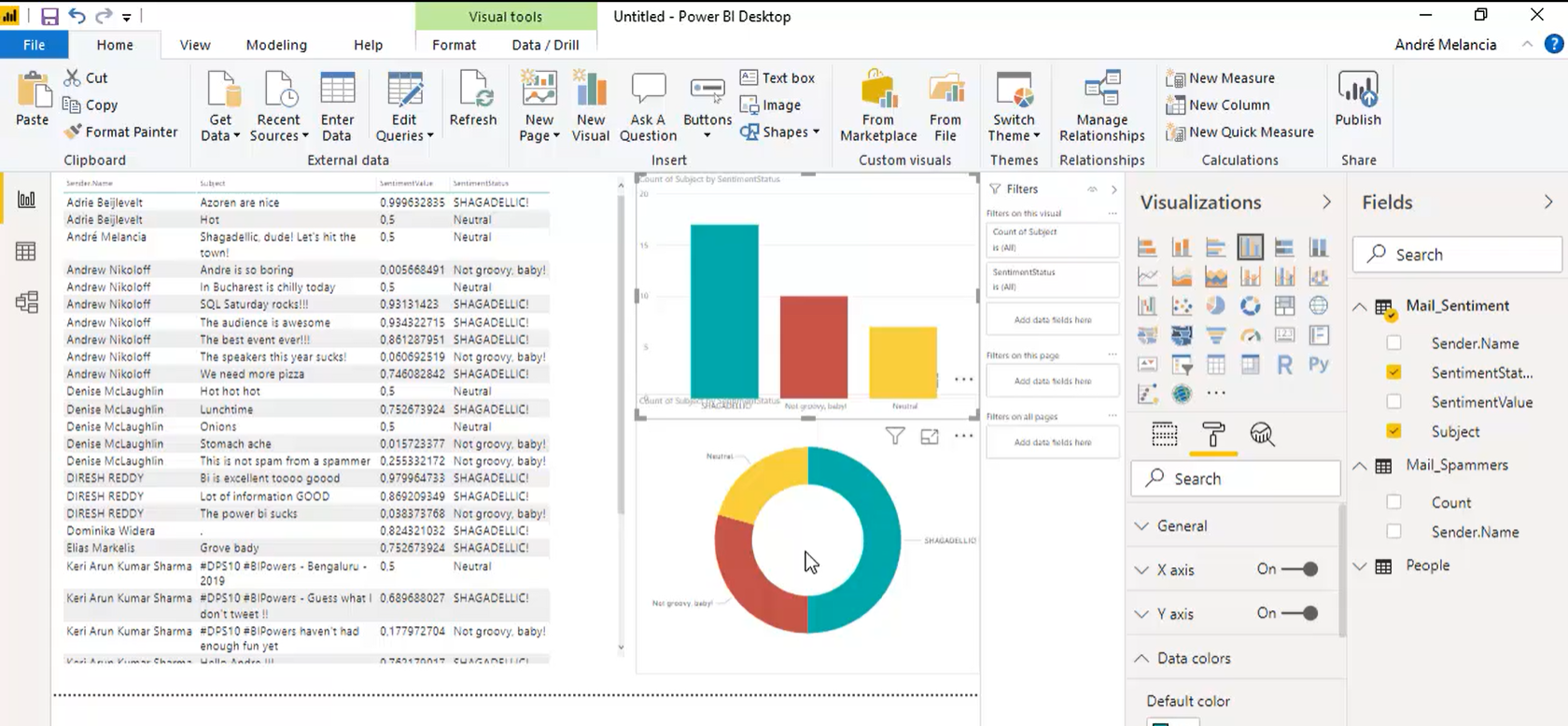Open Focus mode on donut chart

pos(930,436)
